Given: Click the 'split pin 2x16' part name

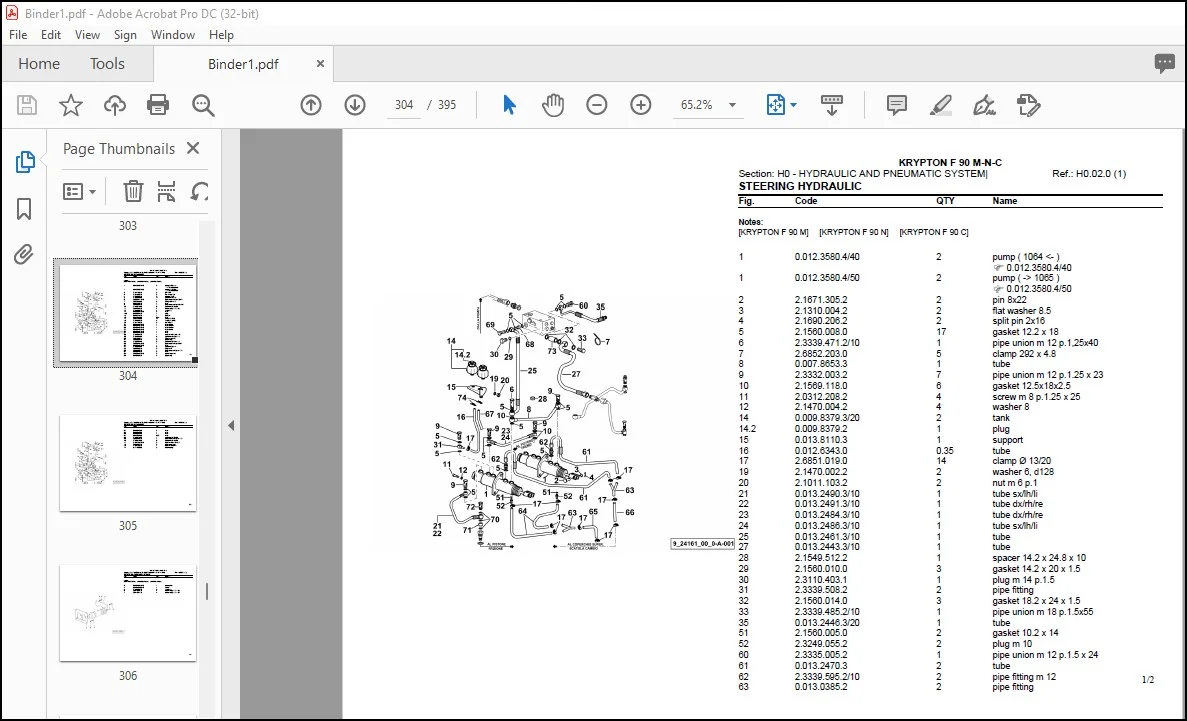Looking at the screenshot, I should [x=1018, y=321].
